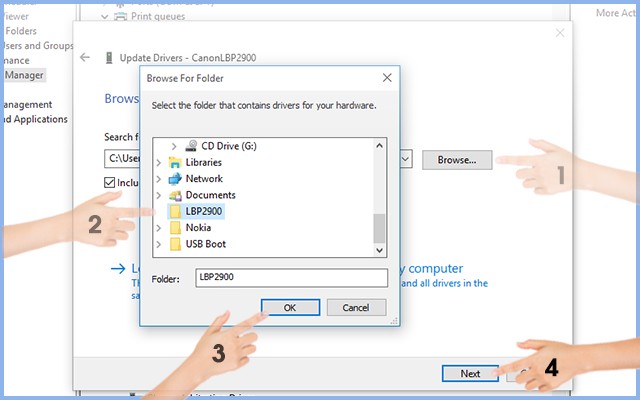Click OK in Browse For Folder dialog
Viewport: 640px width, 400px height.
coord(290,307)
